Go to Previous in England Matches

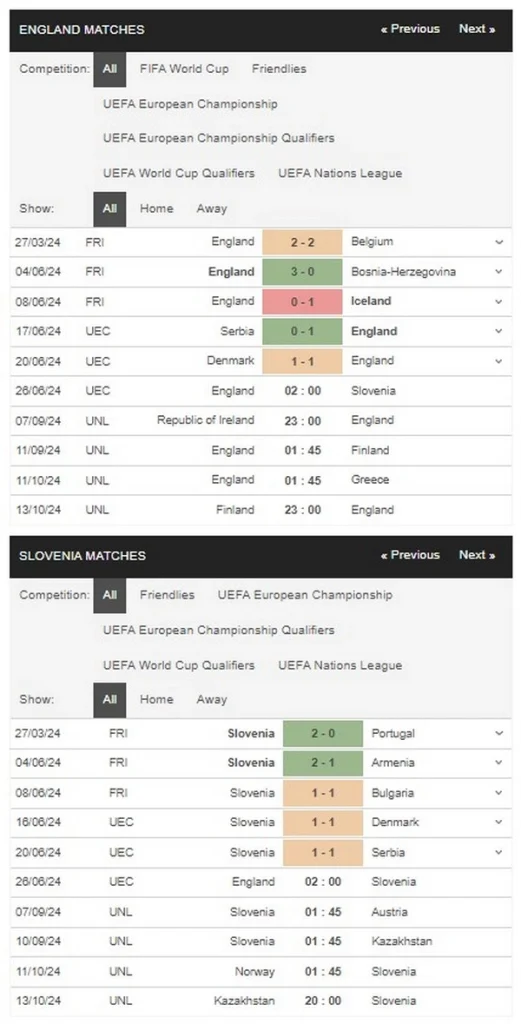(410, 29)
